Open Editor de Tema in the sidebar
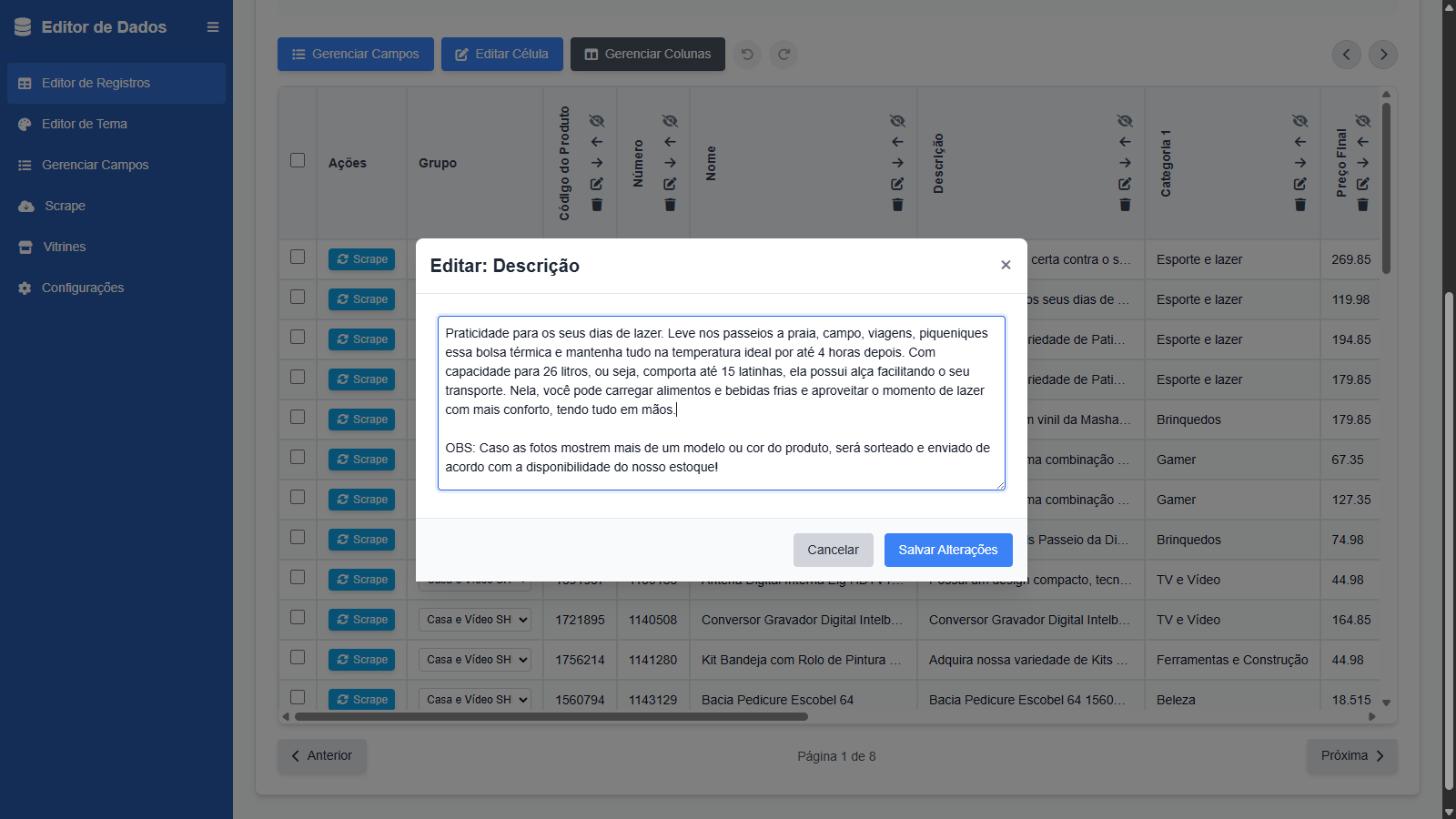This screenshot has height=819, width=1456. pyautogui.click(x=85, y=124)
